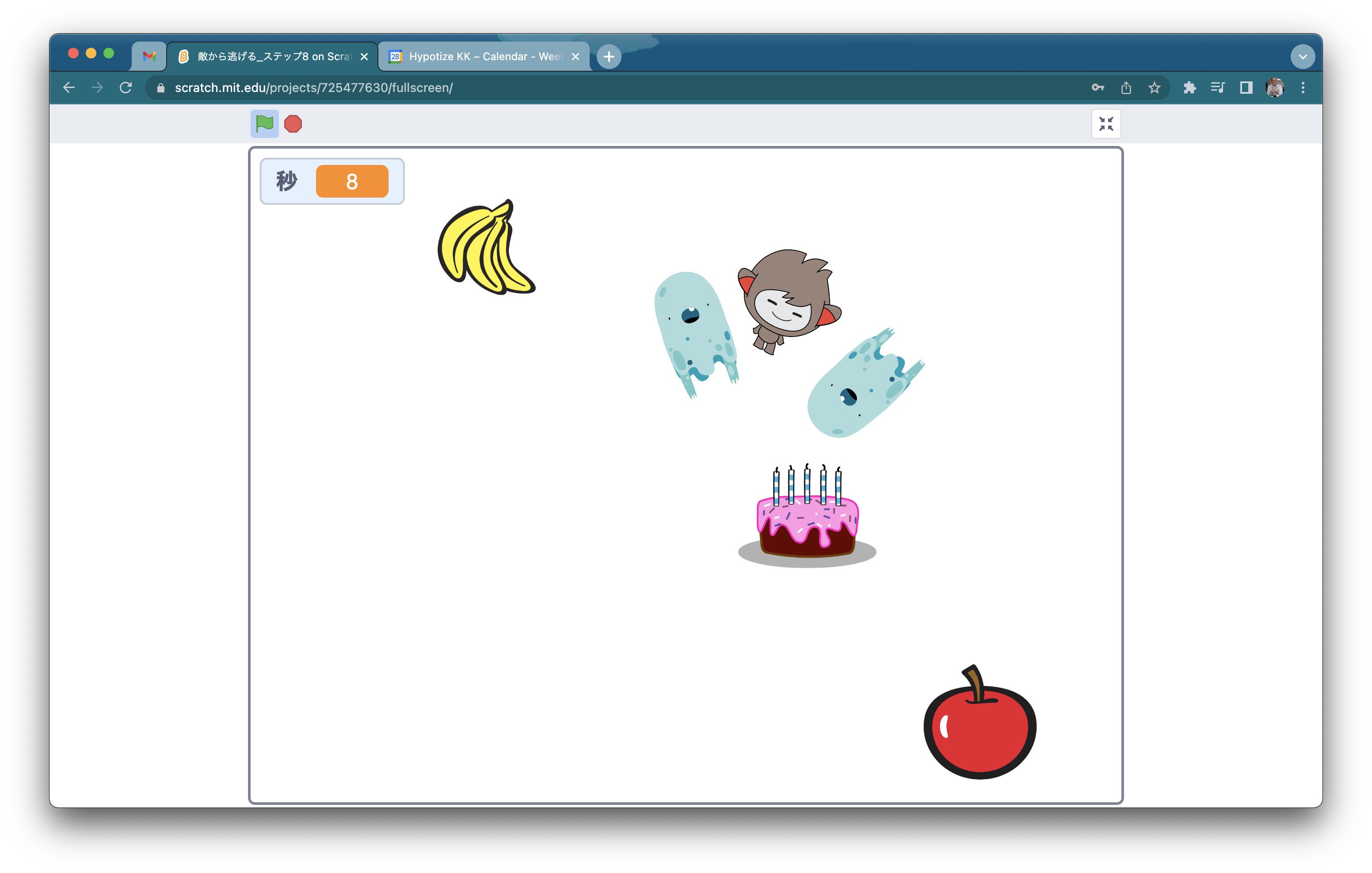Open saved passwords key icon
The image size is (1372, 873).
tap(1098, 88)
